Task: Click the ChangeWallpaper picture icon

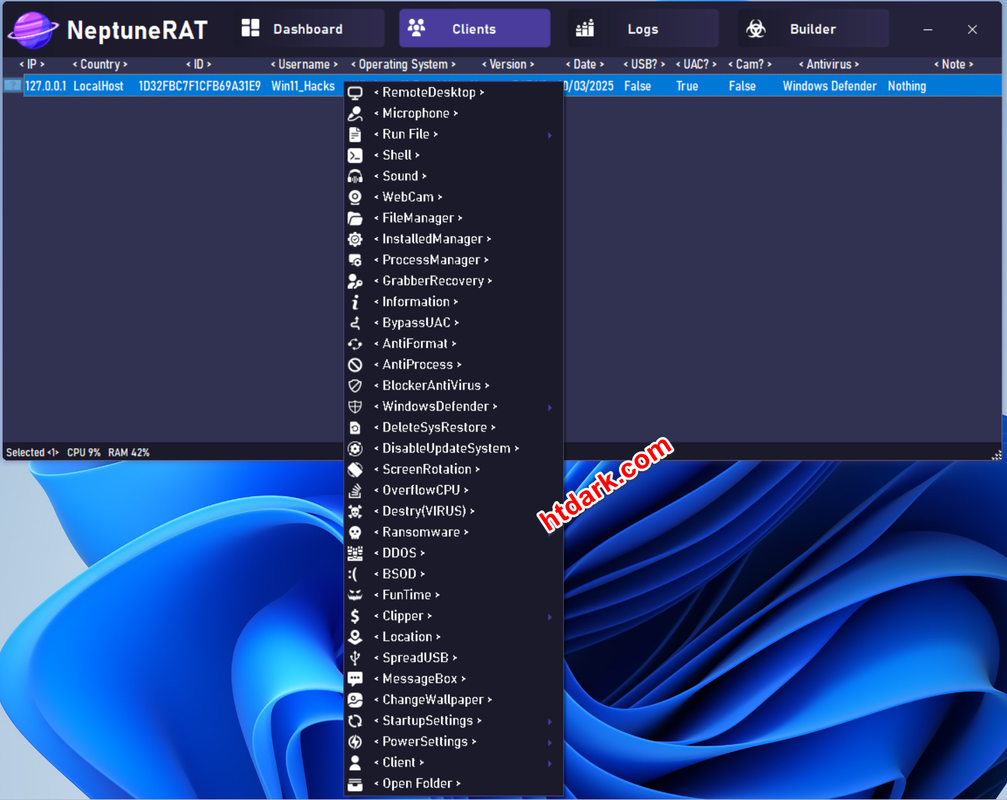Action: coord(355,700)
